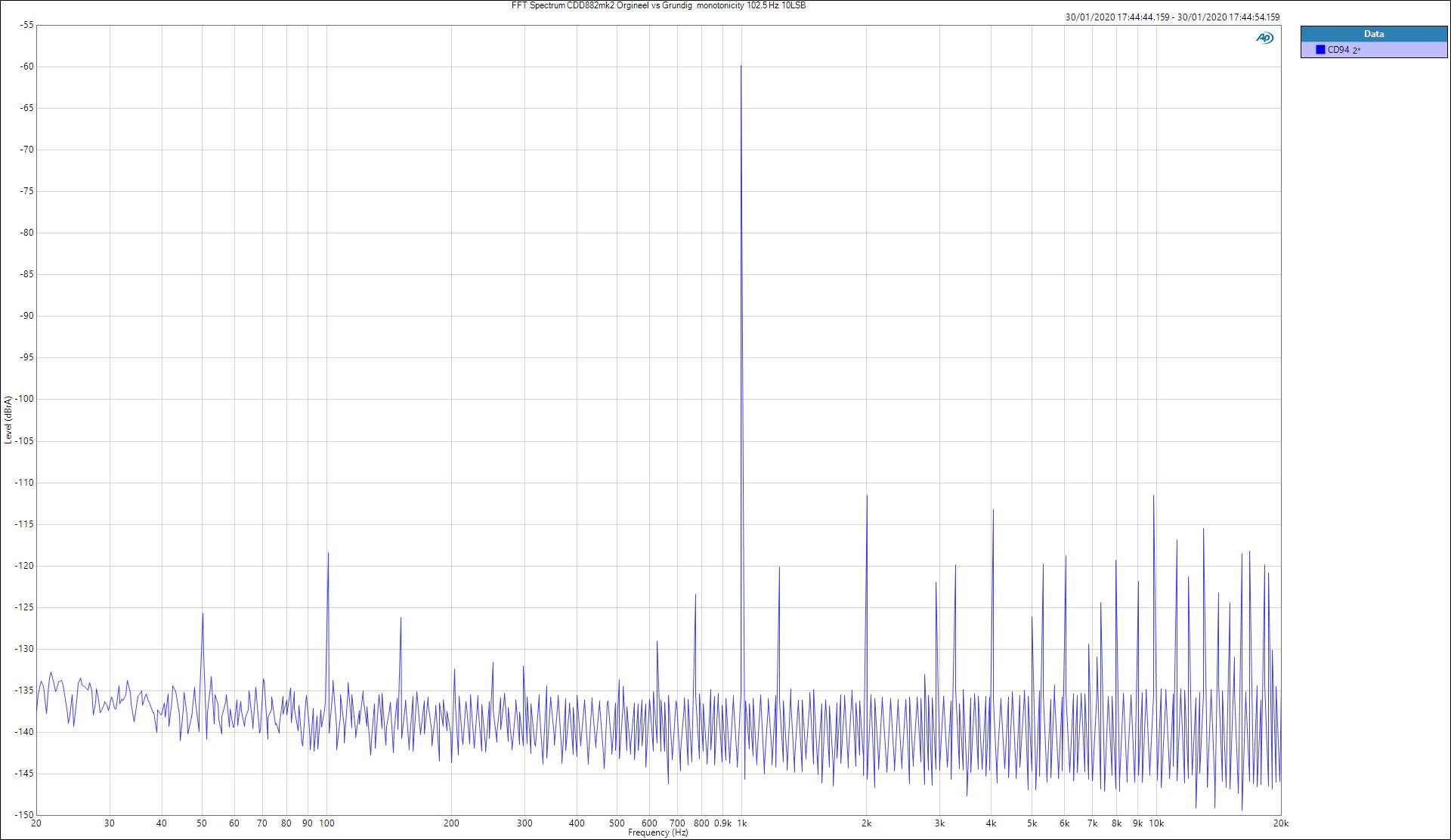Select the CD94 trace legend entry
Screen dimensions: 1451x840
1338,50
